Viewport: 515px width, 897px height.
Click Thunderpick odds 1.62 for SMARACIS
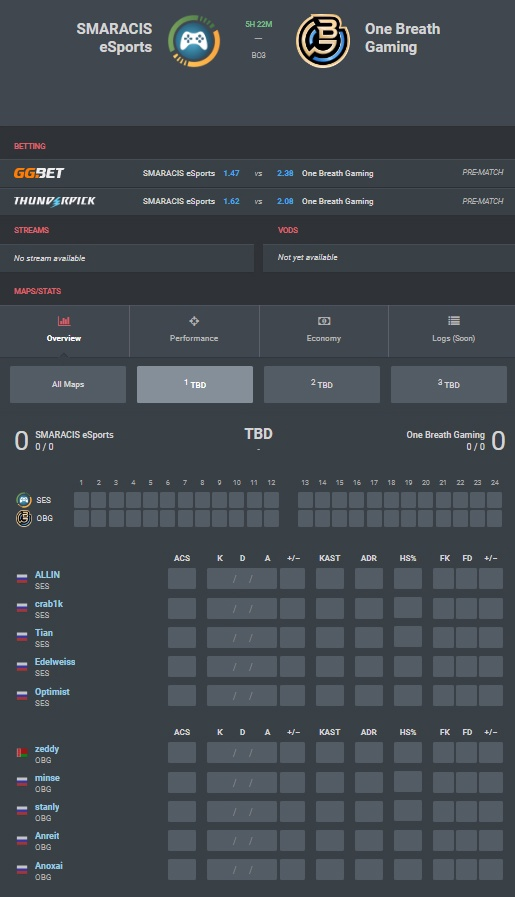pyautogui.click(x=231, y=201)
